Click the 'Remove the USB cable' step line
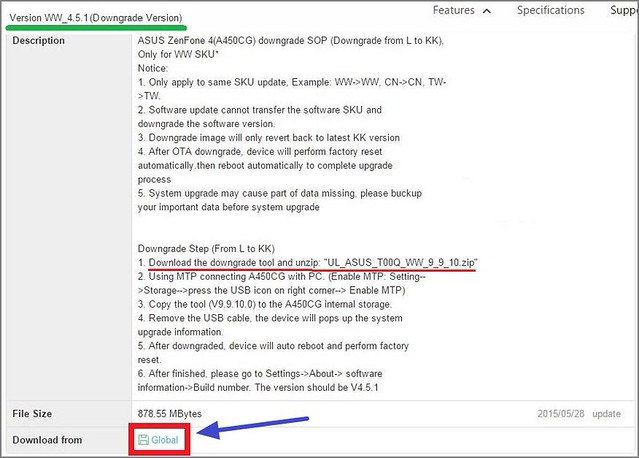 pyautogui.click(x=270, y=318)
